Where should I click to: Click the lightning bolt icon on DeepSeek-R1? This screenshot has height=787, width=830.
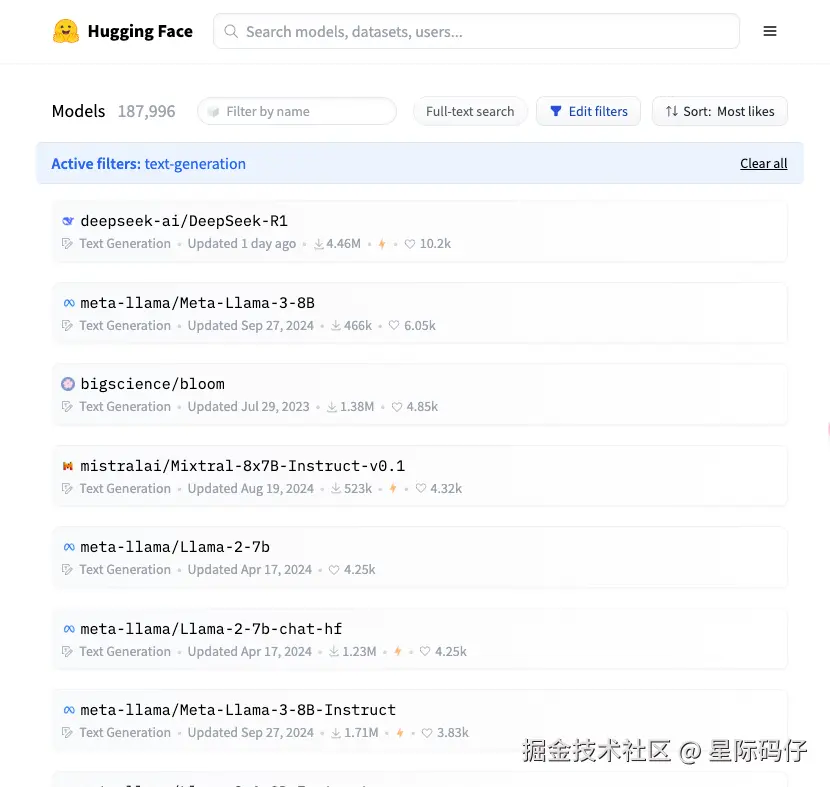coord(382,244)
